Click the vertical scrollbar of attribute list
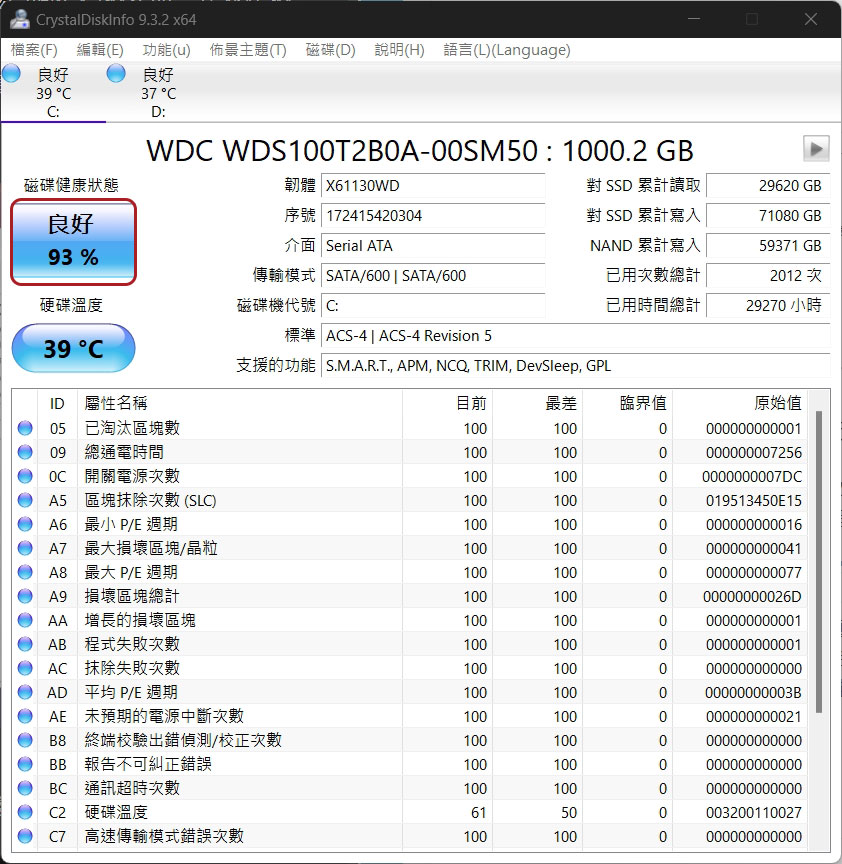This screenshot has height=864, width=842. pos(819,562)
